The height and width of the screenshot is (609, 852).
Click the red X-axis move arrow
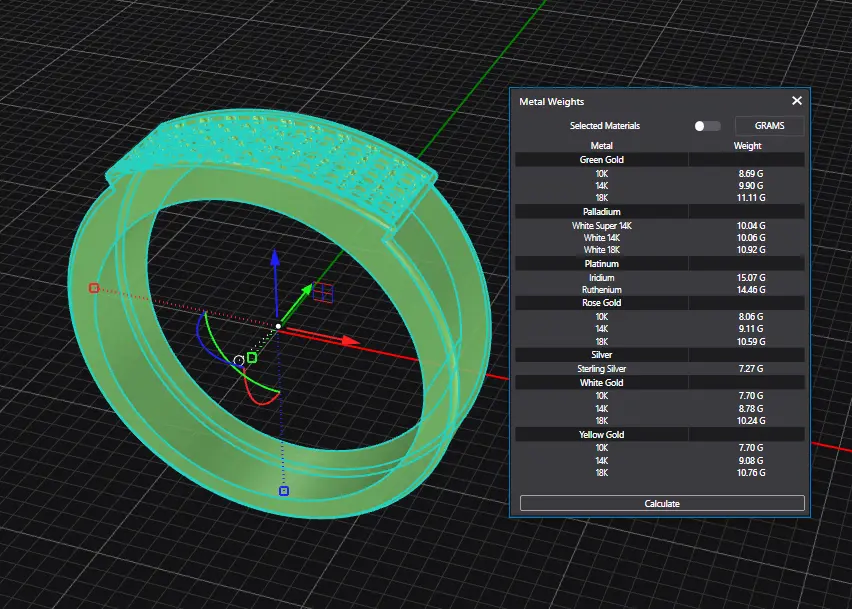[x=346, y=341]
